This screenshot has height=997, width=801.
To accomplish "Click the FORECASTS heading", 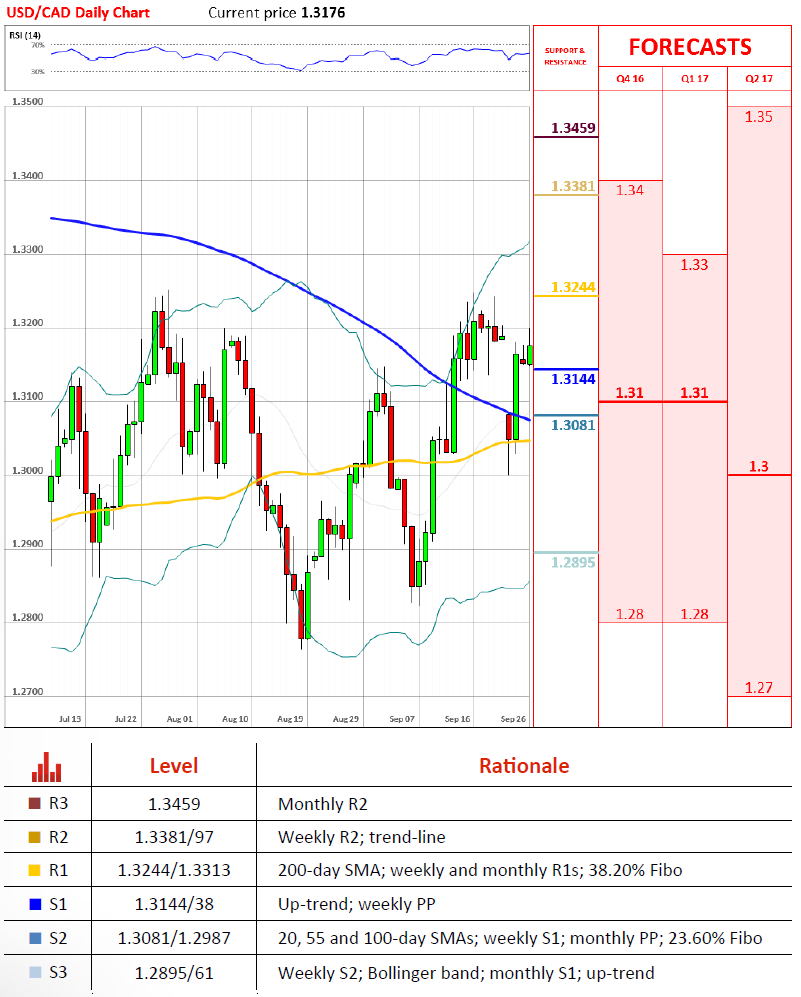I will coord(690,47).
